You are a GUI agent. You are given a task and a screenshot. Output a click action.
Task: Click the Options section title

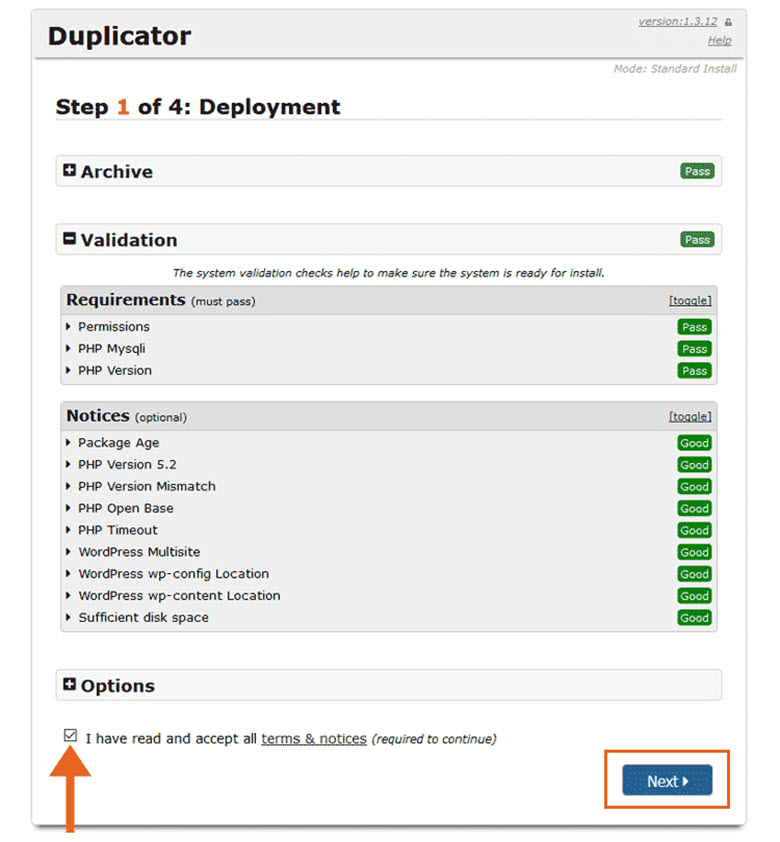tap(118, 686)
